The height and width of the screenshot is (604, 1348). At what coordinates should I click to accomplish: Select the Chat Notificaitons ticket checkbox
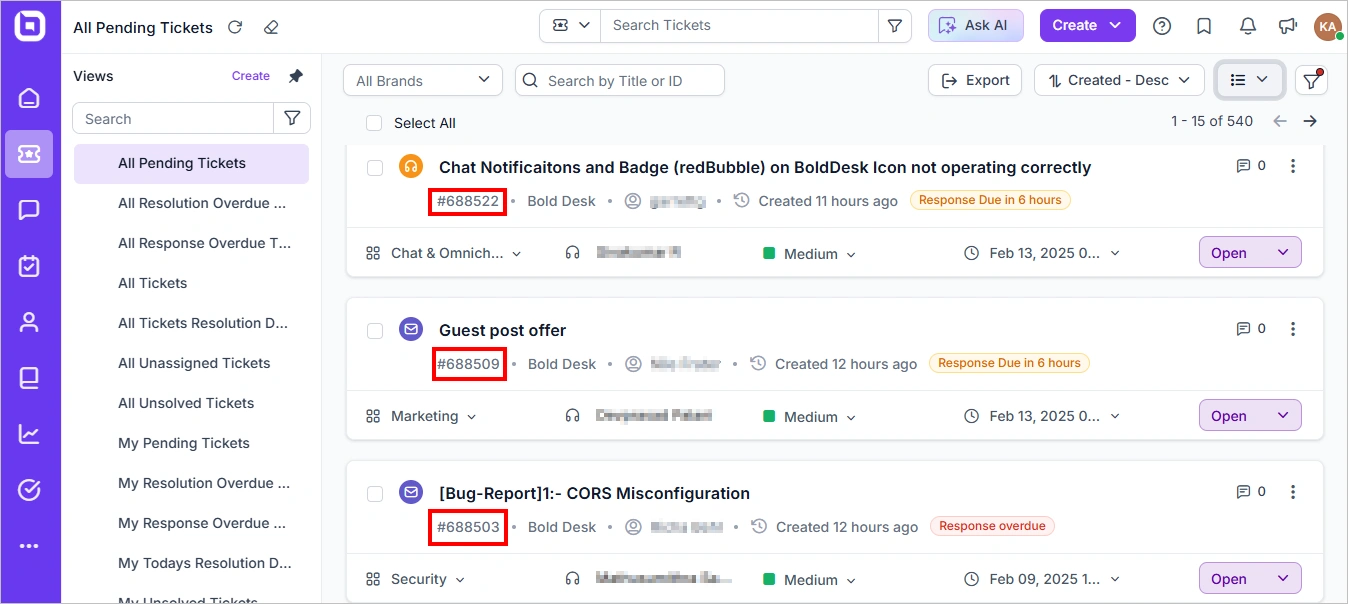(x=375, y=168)
